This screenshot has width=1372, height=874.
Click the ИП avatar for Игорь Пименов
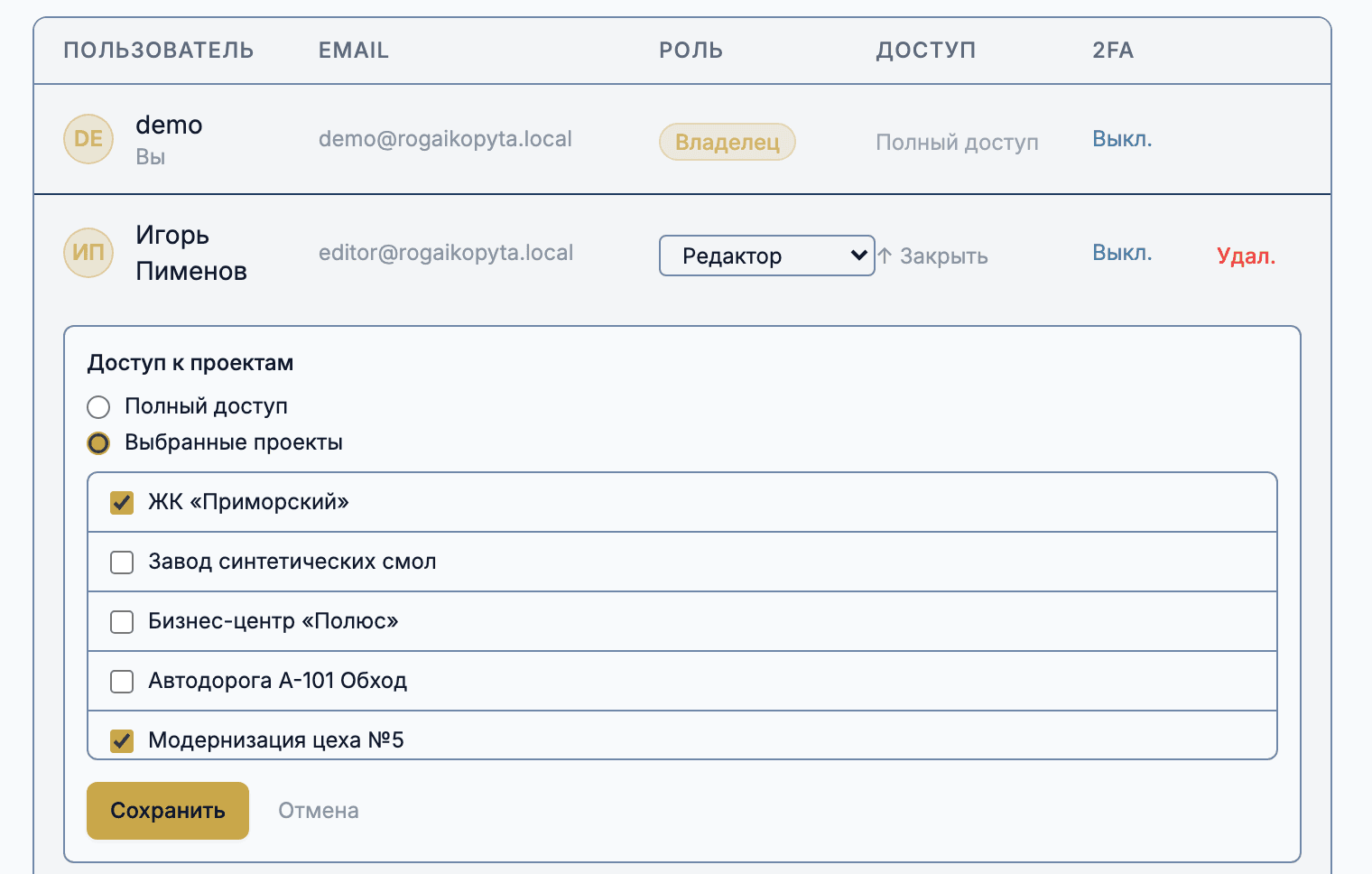point(88,253)
